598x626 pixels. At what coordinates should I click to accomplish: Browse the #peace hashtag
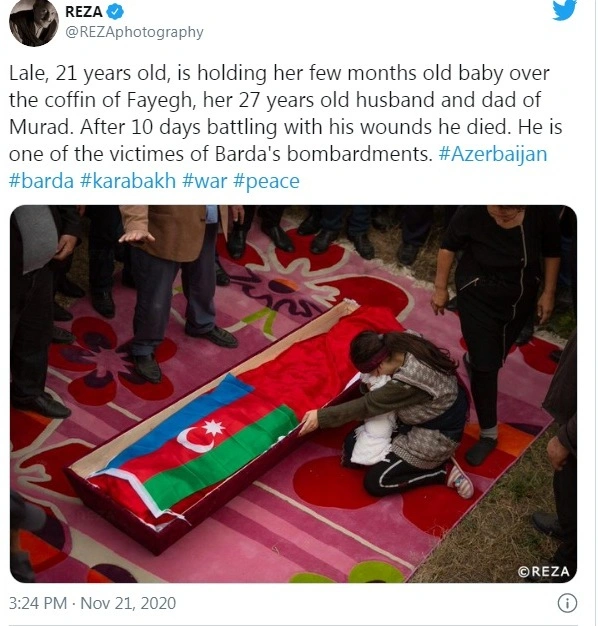(266, 181)
